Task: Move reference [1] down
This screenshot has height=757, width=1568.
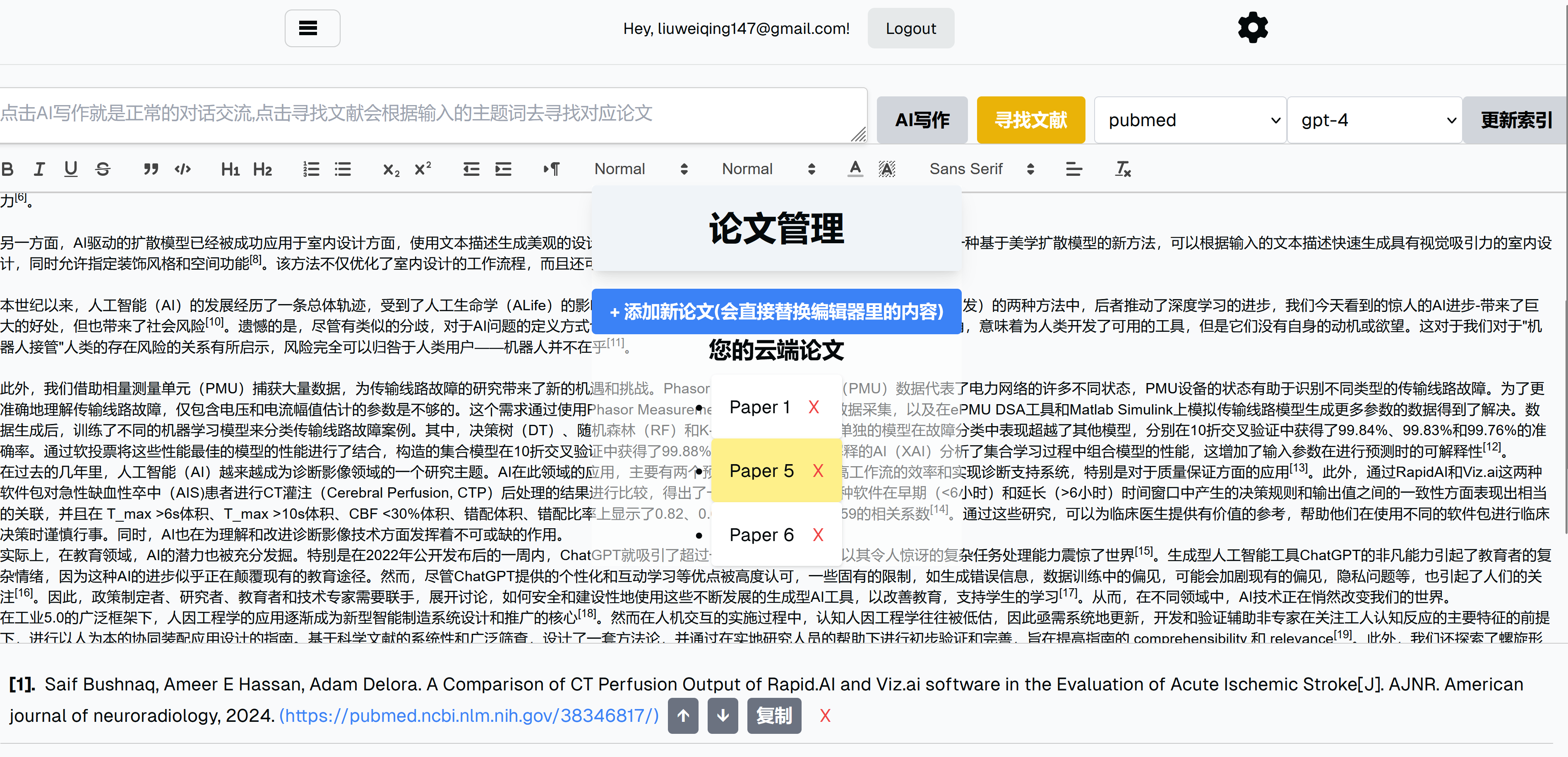Action: pos(723,716)
